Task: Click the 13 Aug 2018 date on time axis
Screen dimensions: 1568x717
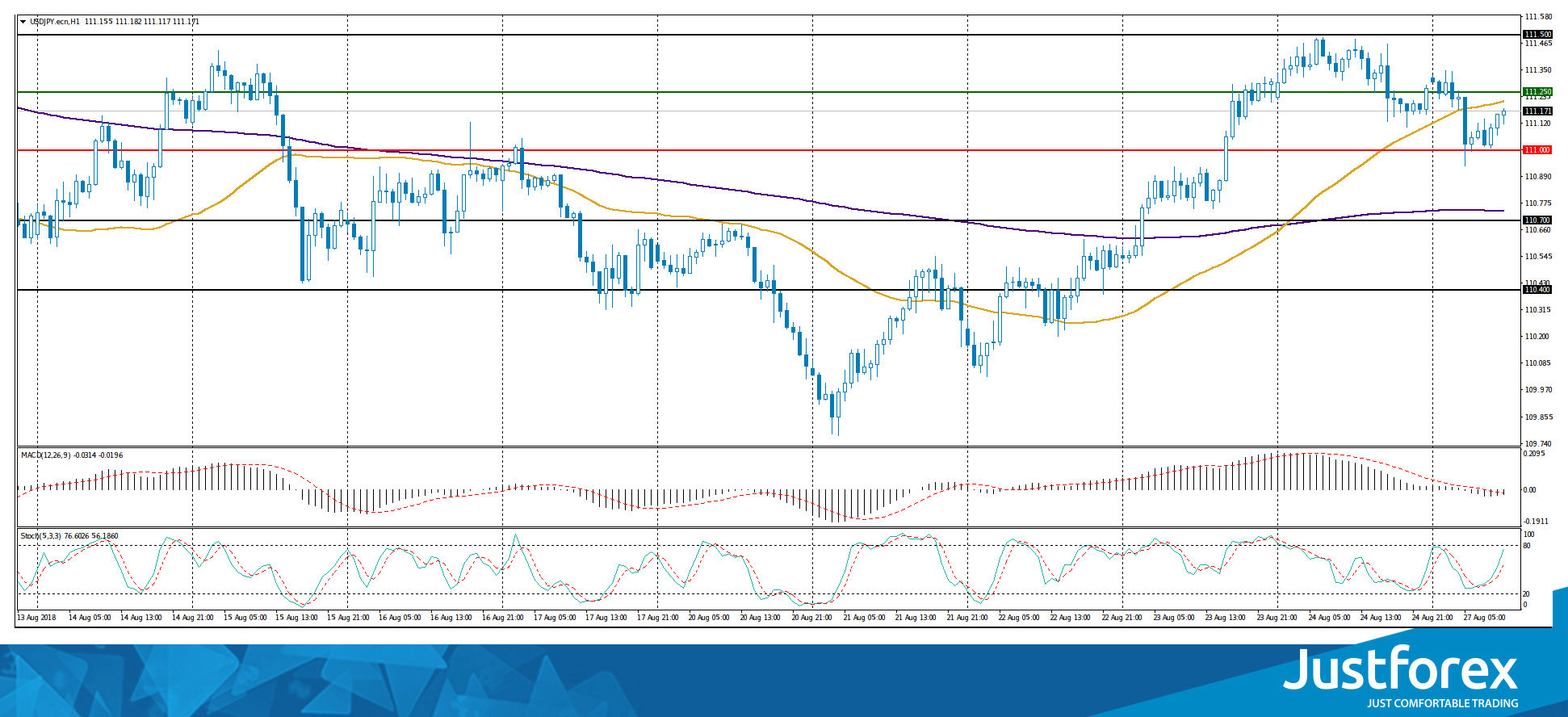Action: tap(37, 618)
